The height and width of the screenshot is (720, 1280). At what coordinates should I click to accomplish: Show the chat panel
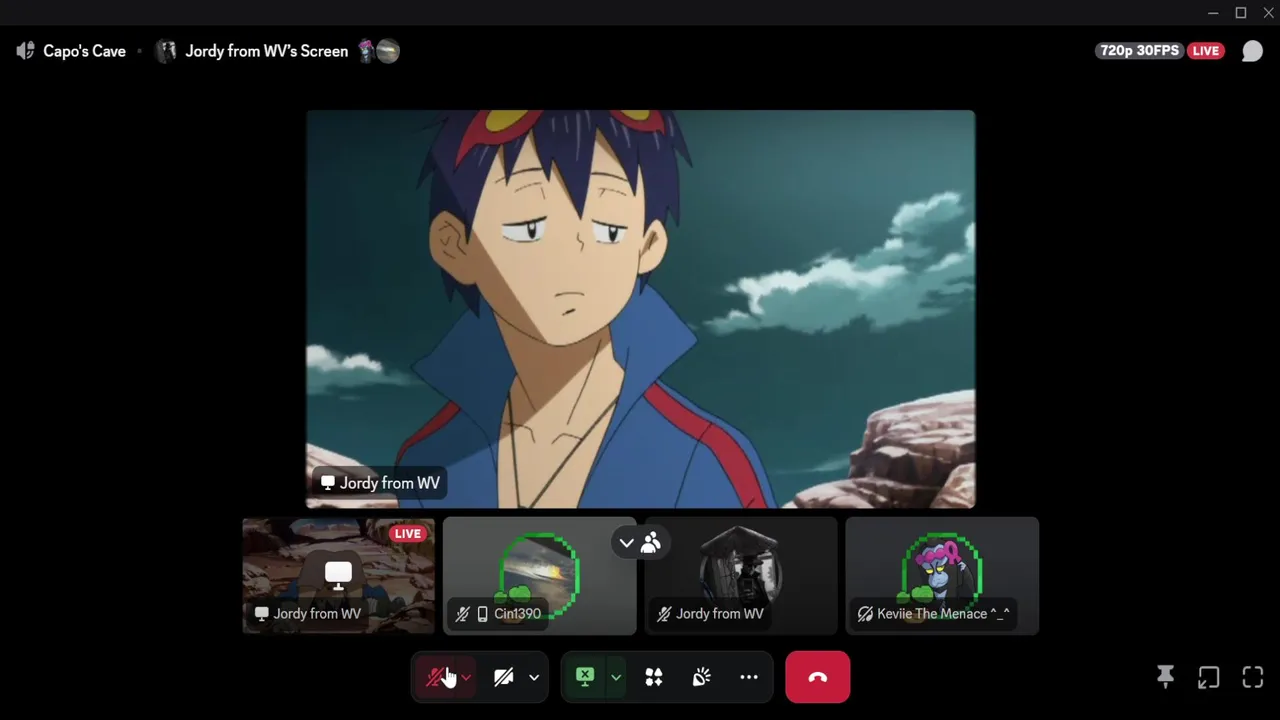click(1252, 51)
